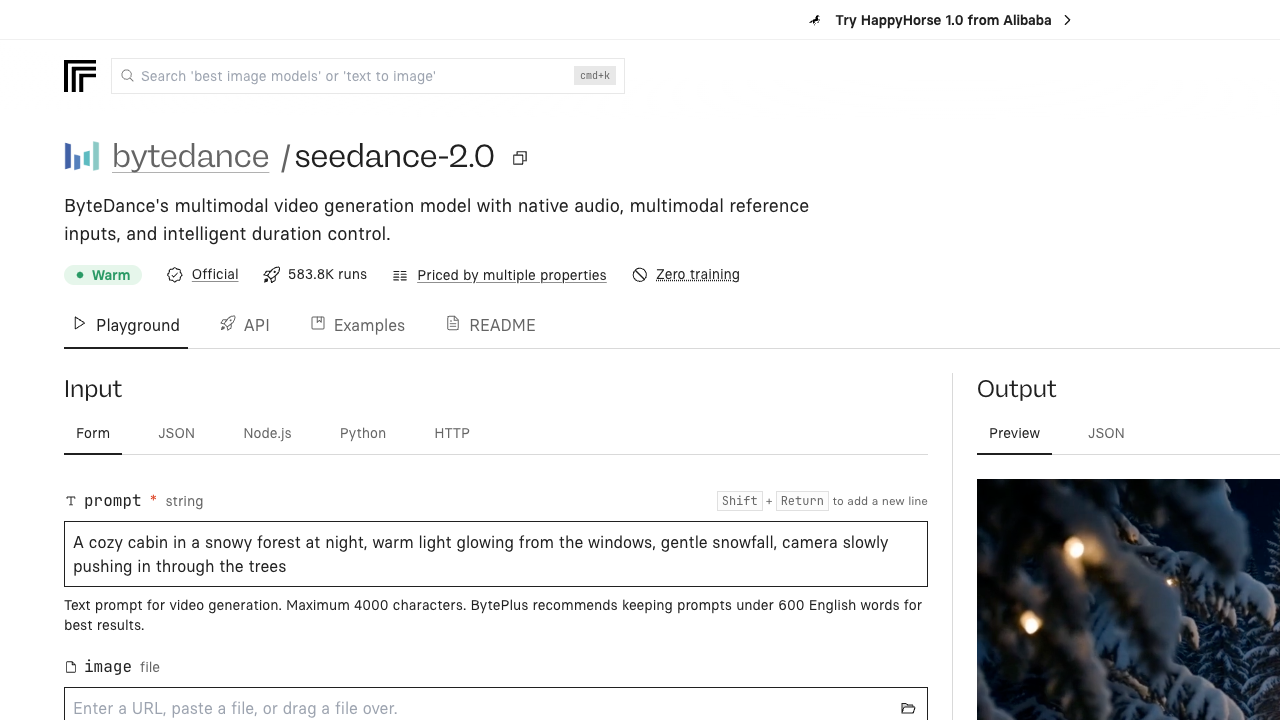This screenshot has height=720, width=1280.
Task: Switch input view to Node.js tab
Action: click(268, 433)
